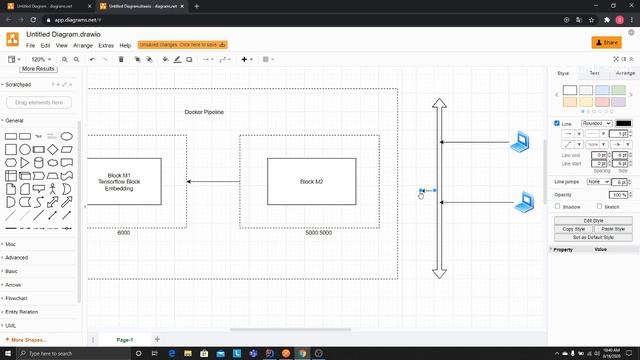
Task: Open the View menu
Action: 62,46
